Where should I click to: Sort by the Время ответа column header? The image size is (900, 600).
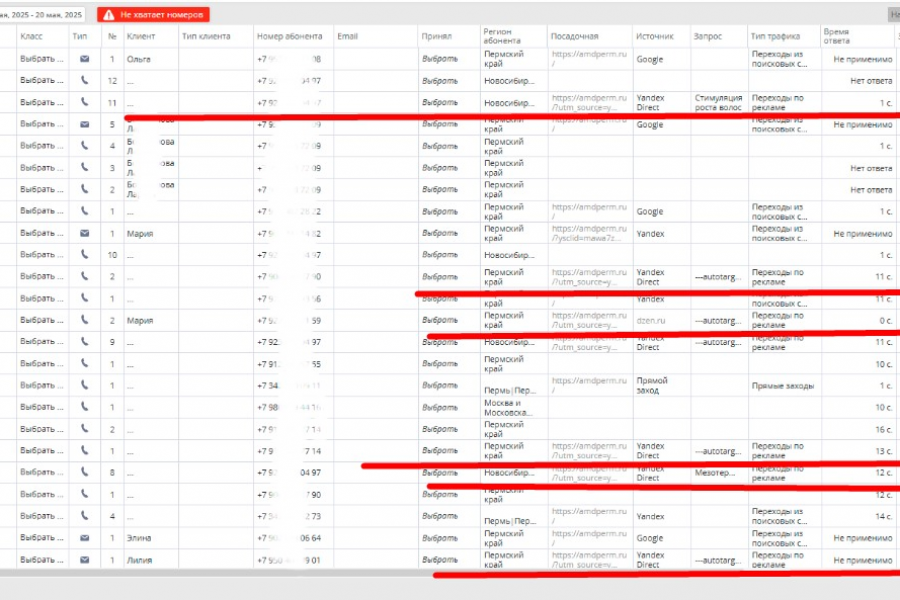click(x=837, y=36)
